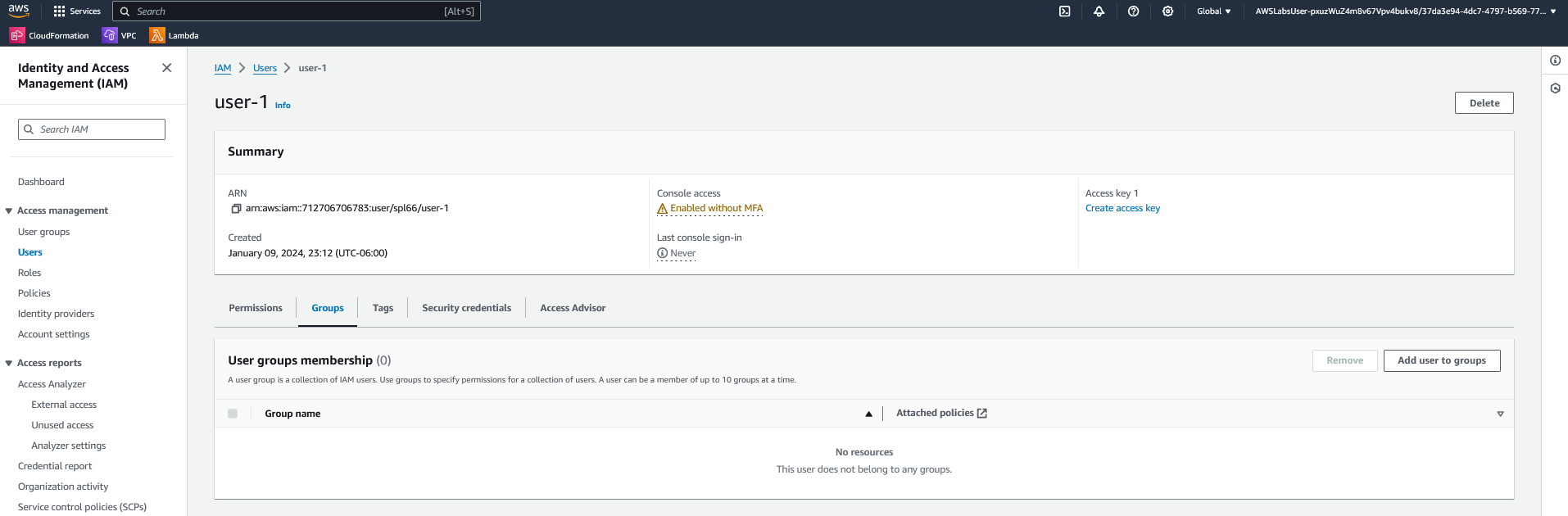This screenshot has width=1568, height=516.
Task: Close the IAM navigation sidebar
Action: (x=167, y=68)
